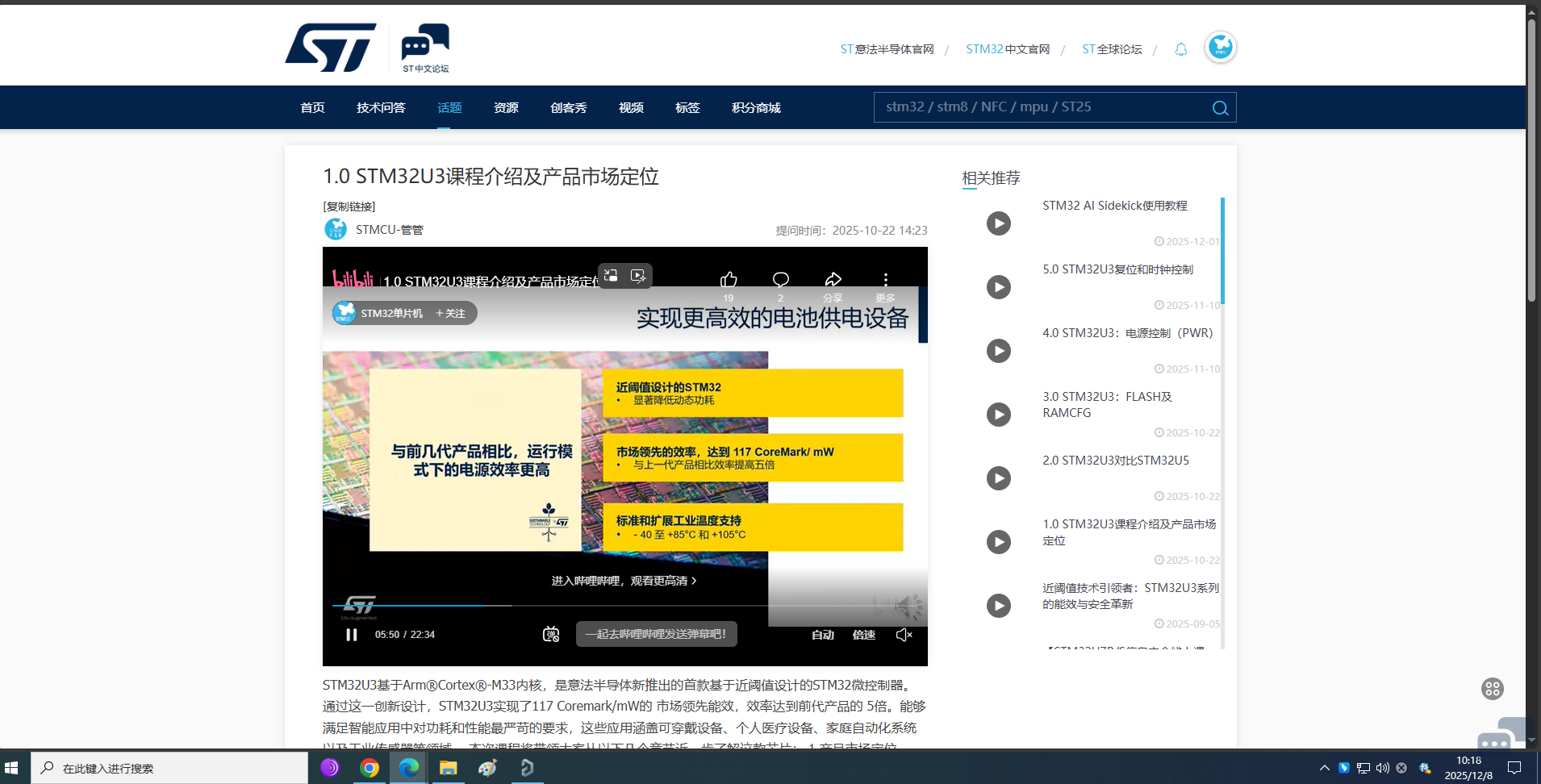The width and height of the screenshot is (1541, 784).
Task: Visit the STM32中文官网 link
Action: [1008, 49]
